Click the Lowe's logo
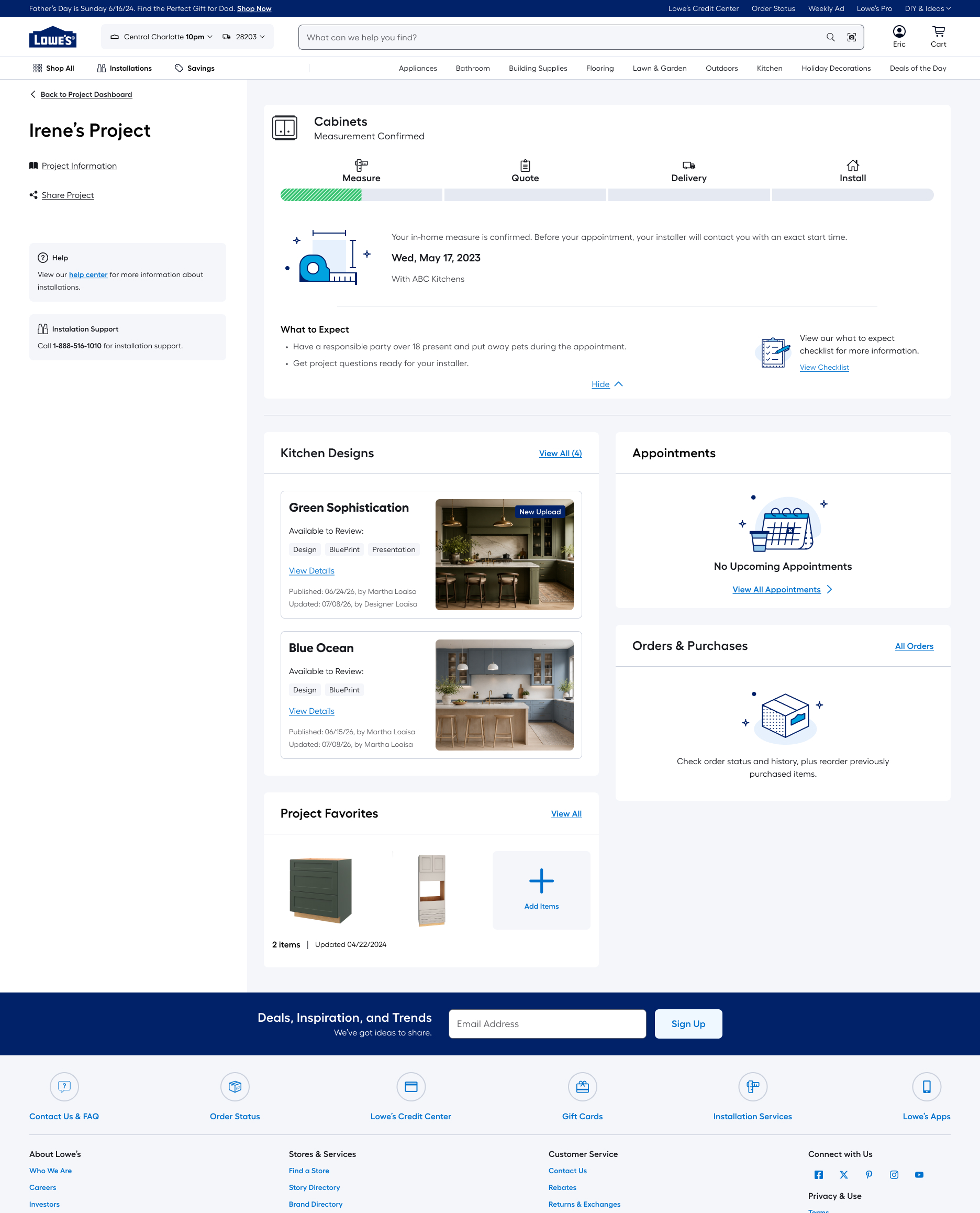 (52, 37)
